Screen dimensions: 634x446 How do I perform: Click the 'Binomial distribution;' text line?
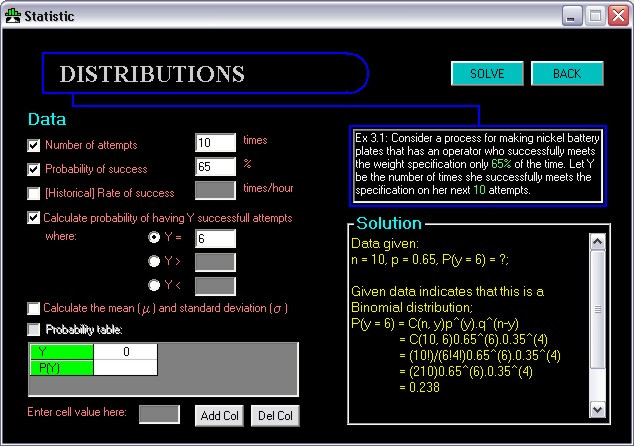coord(412,307)
